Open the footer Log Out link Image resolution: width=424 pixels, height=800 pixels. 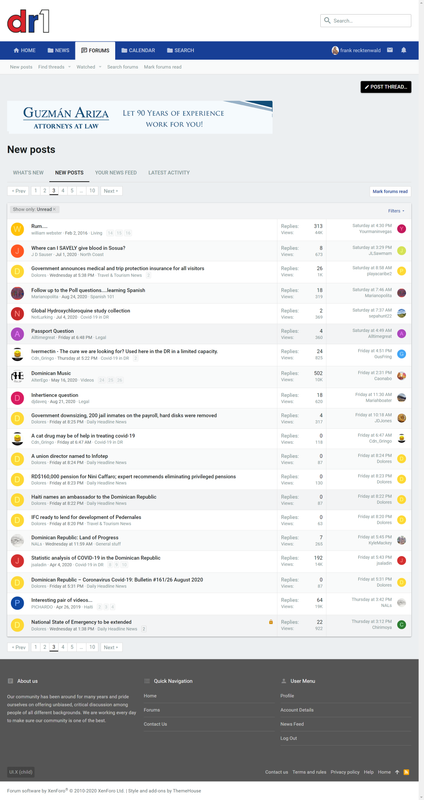tap(289, 738)
